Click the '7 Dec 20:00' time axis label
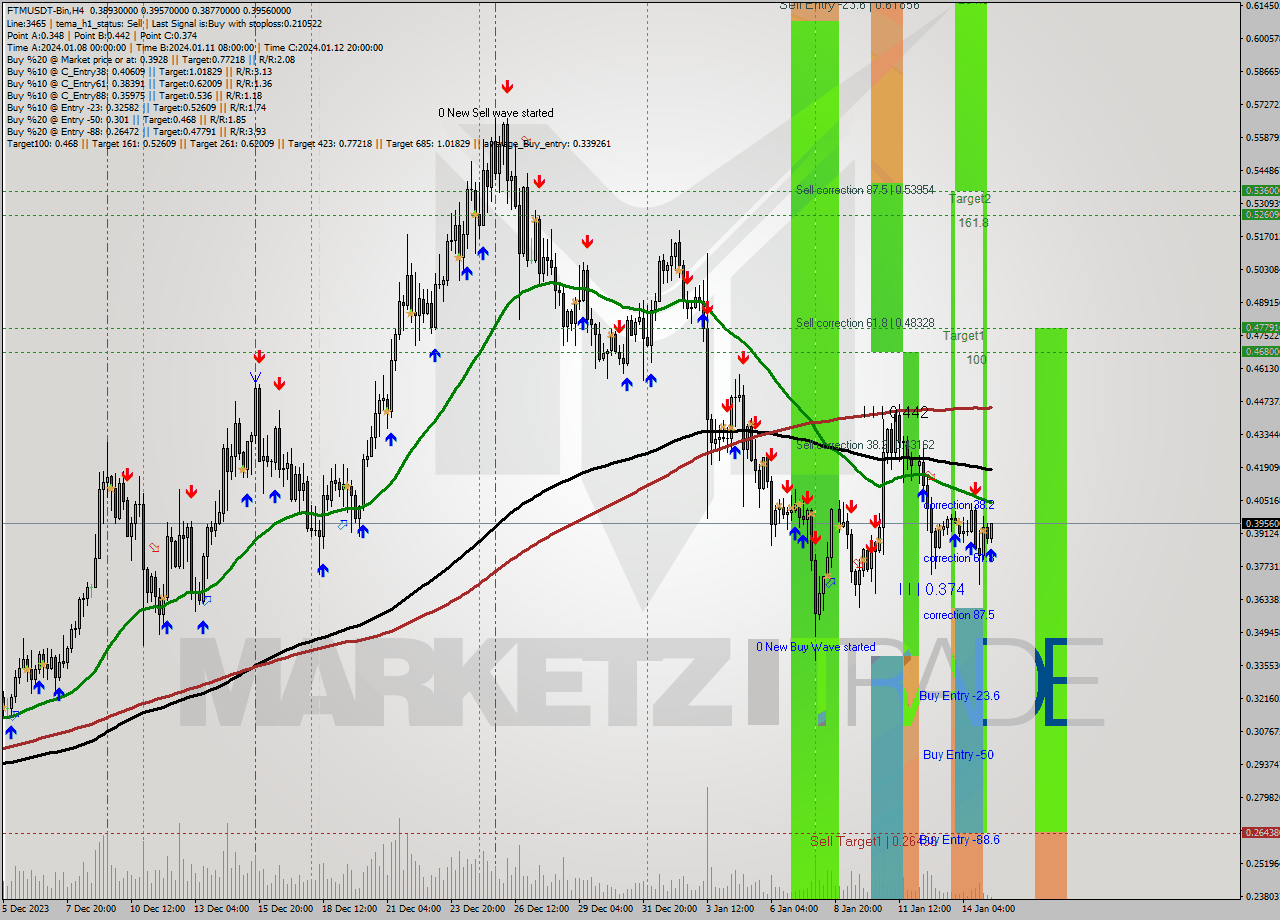The image size is (1280, 920). pos(89,909)
